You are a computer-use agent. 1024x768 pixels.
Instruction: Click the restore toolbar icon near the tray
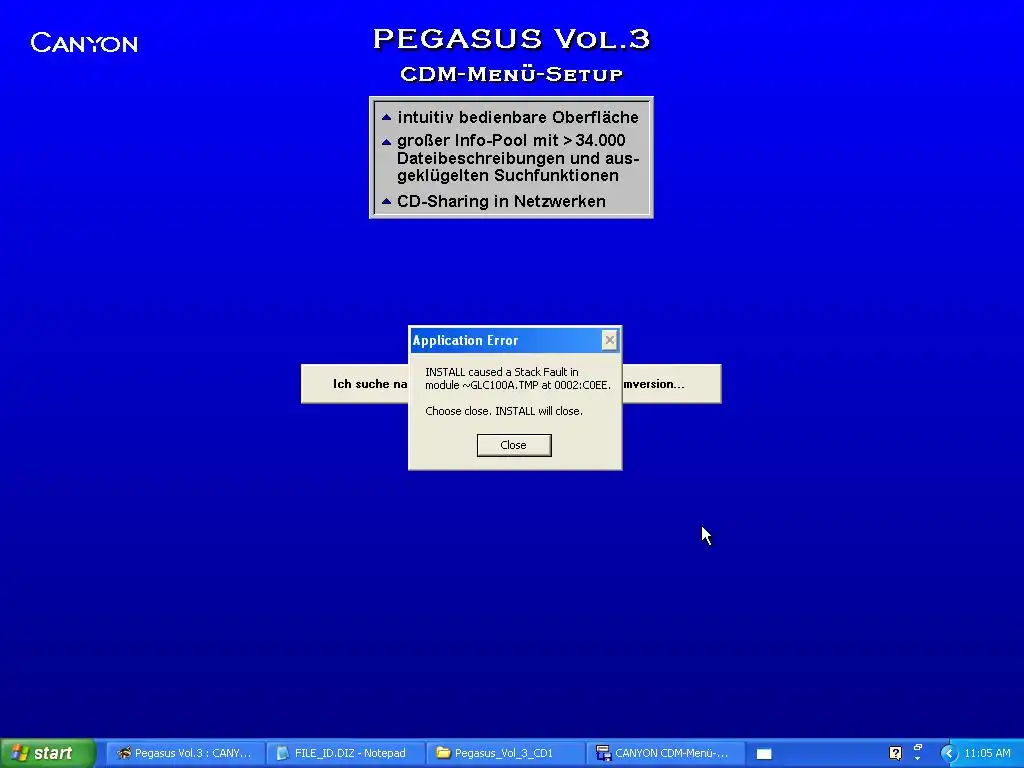[x=918, y=747]
